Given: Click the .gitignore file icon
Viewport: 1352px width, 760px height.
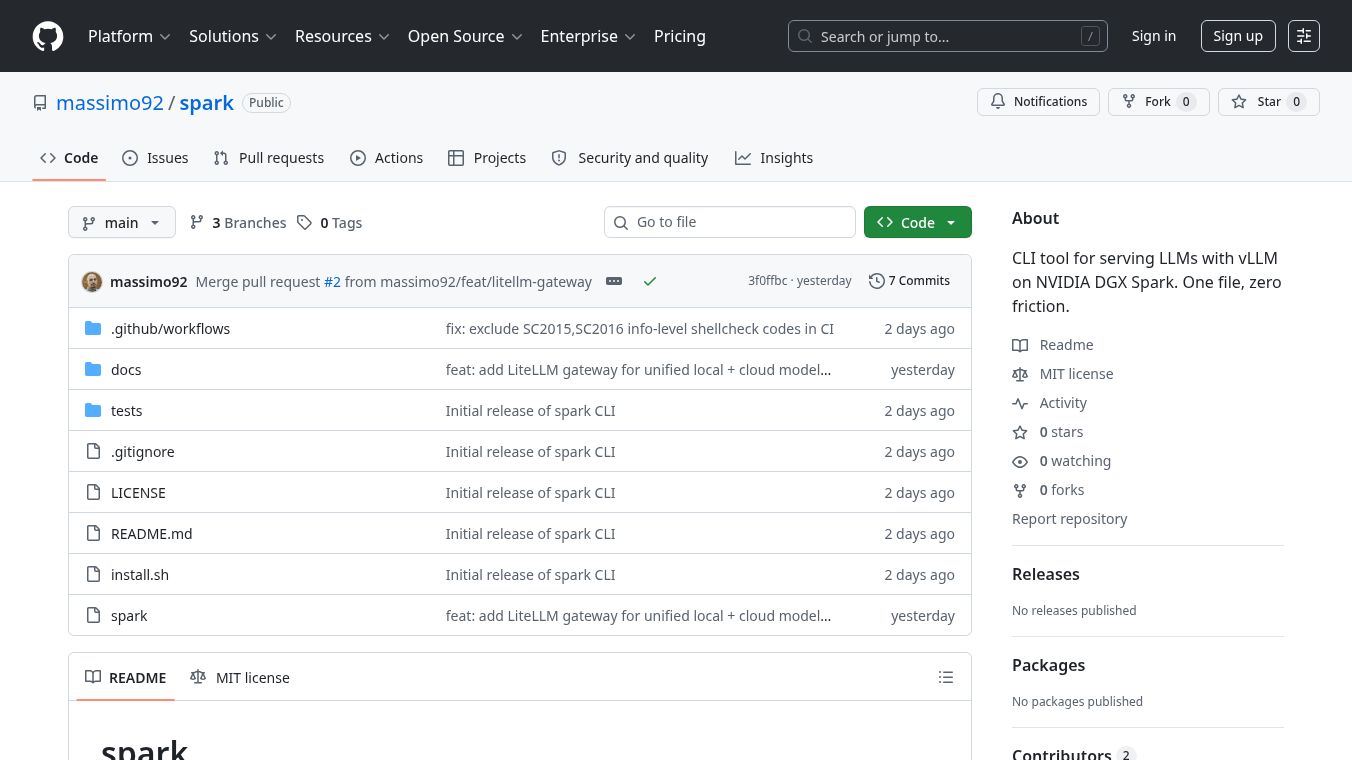Looking at the screenshot, I should coord(93,451).
